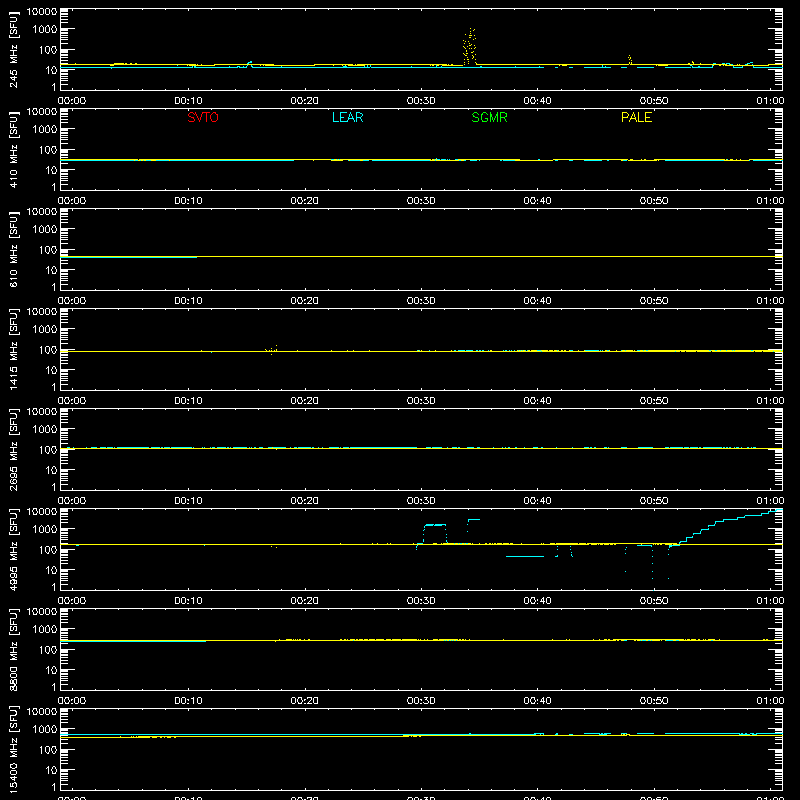Viewport: 800px width, 800px height.
Task: Click the 00:20 tick label under 1415 MHz panel
Action: (305, 401)
